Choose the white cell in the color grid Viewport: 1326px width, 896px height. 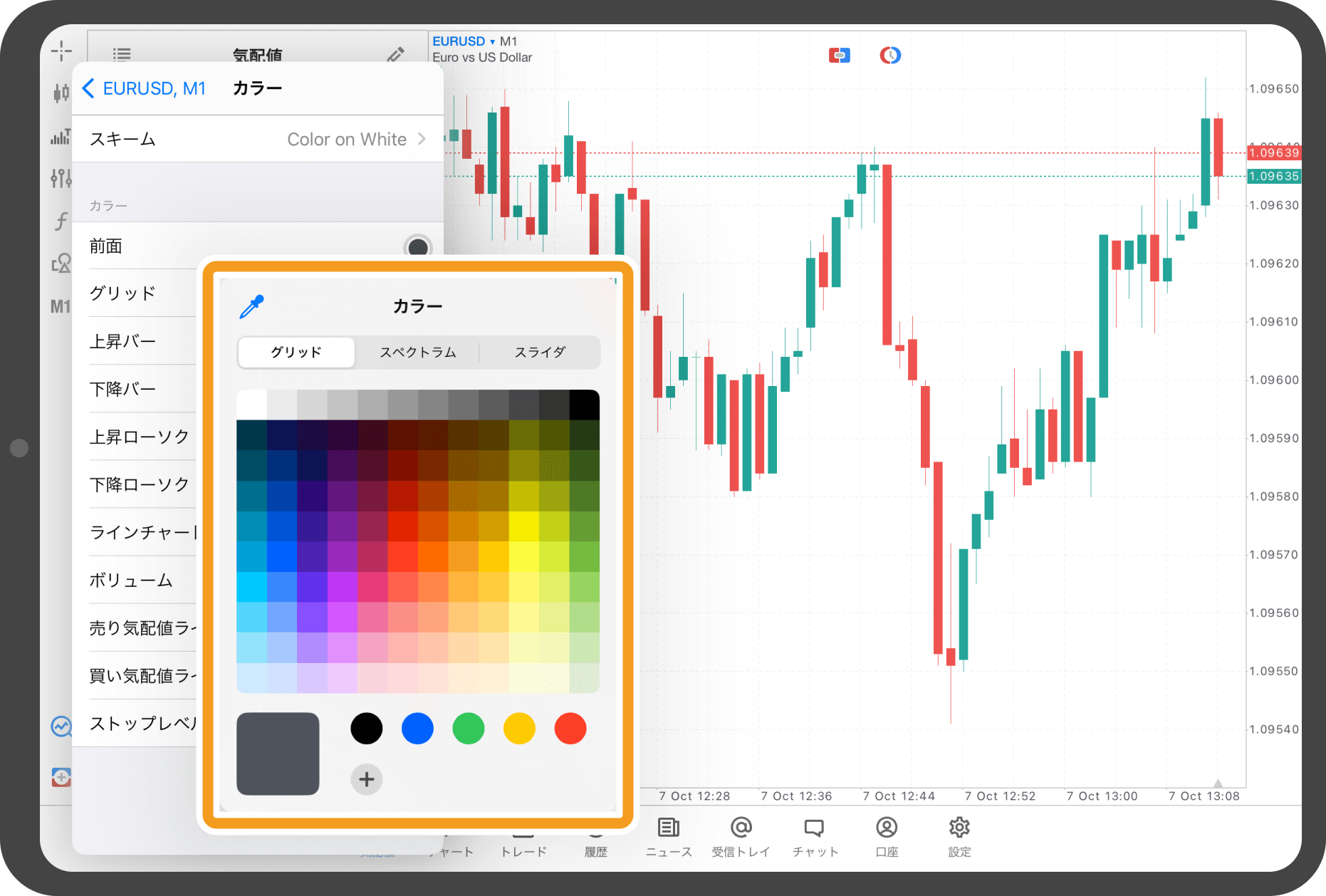pyautogui.click(x=251, y=405)
